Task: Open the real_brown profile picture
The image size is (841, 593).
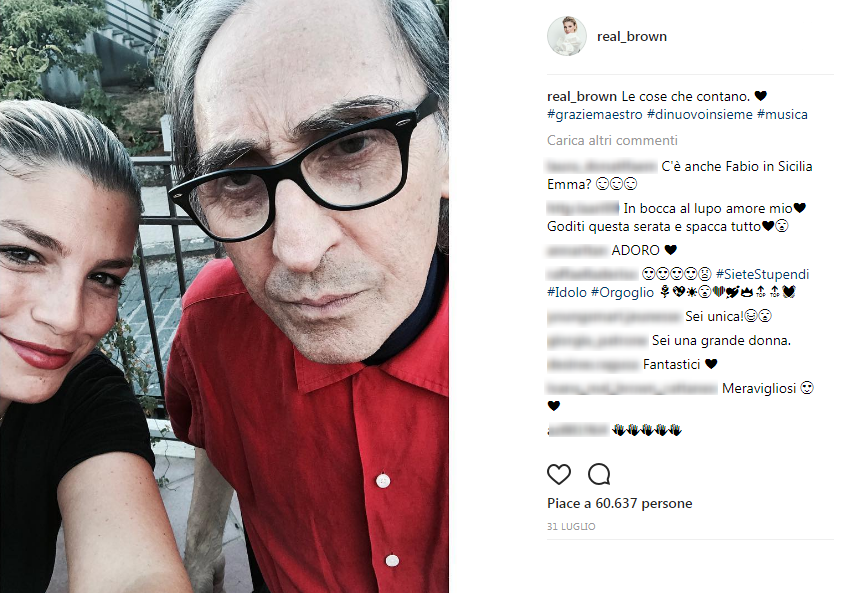Action: [566, 36]
